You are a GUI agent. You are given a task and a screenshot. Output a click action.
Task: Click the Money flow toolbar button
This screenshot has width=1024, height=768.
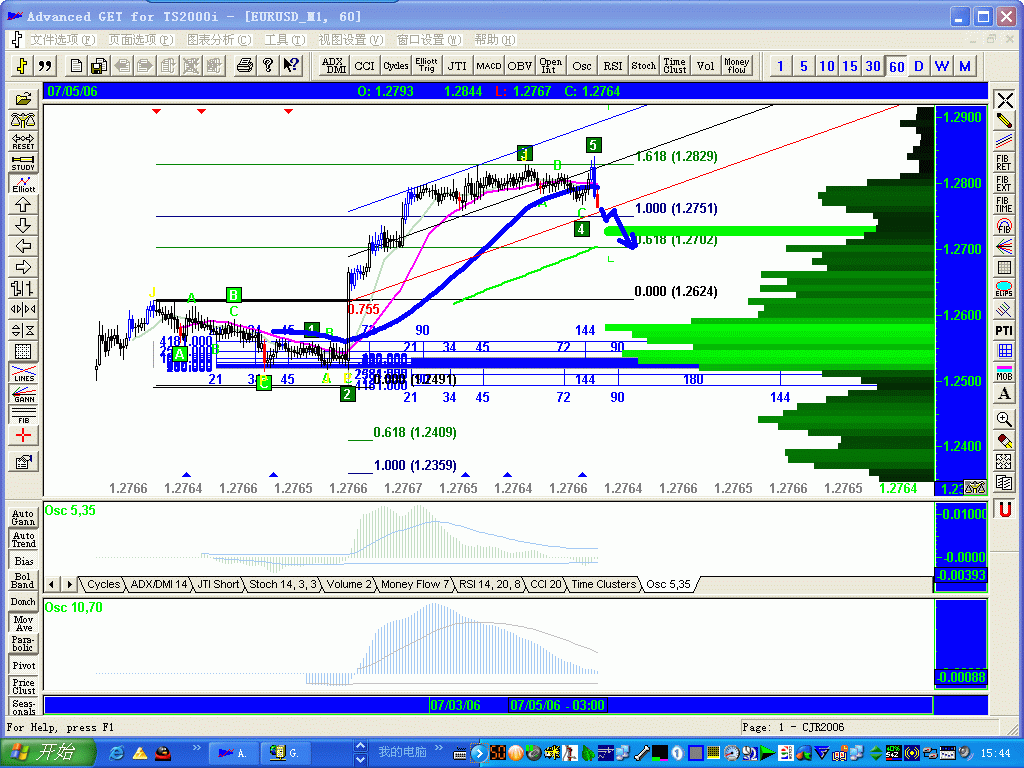tap(737, 65)
